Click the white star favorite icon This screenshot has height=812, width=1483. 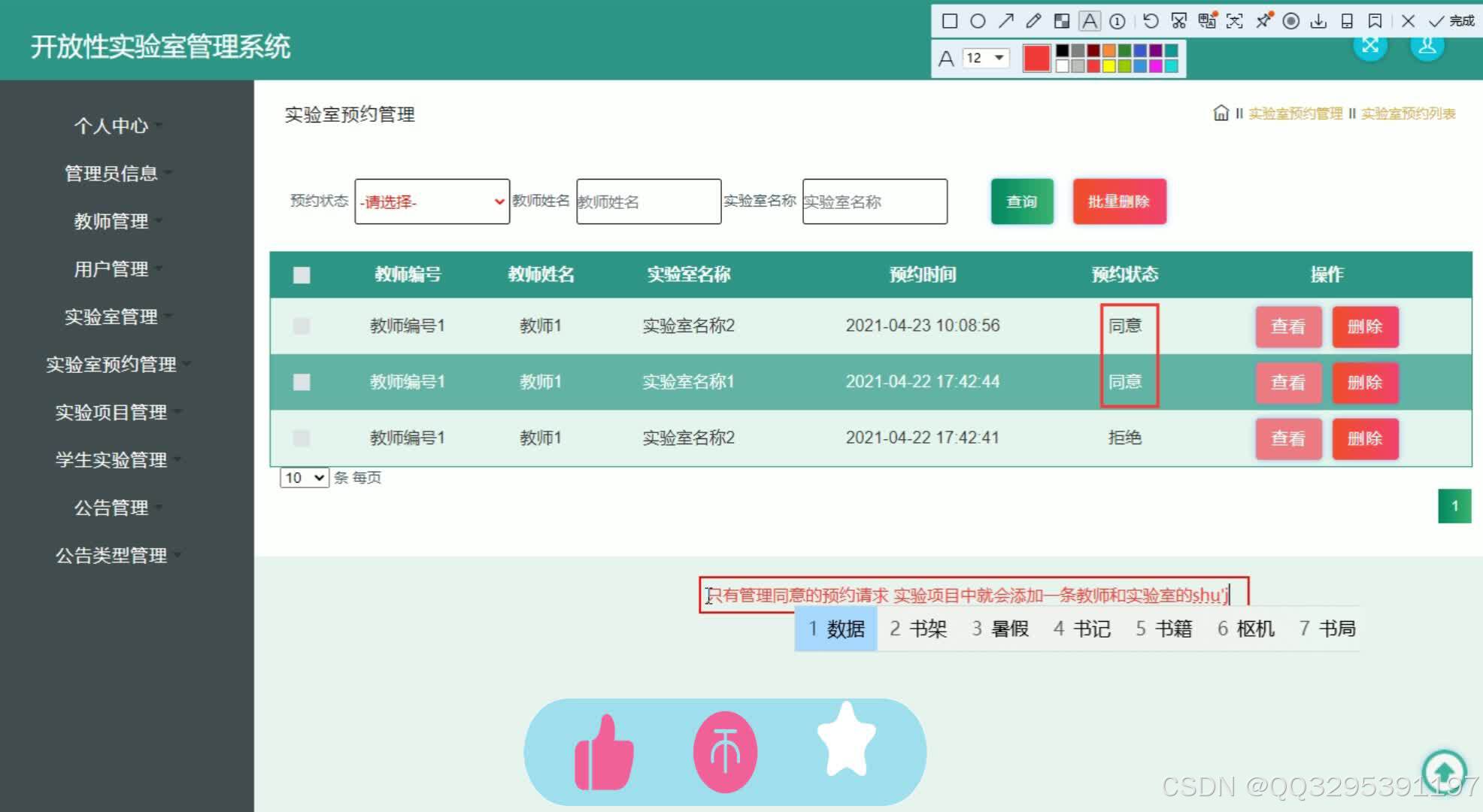pos(847,739)
